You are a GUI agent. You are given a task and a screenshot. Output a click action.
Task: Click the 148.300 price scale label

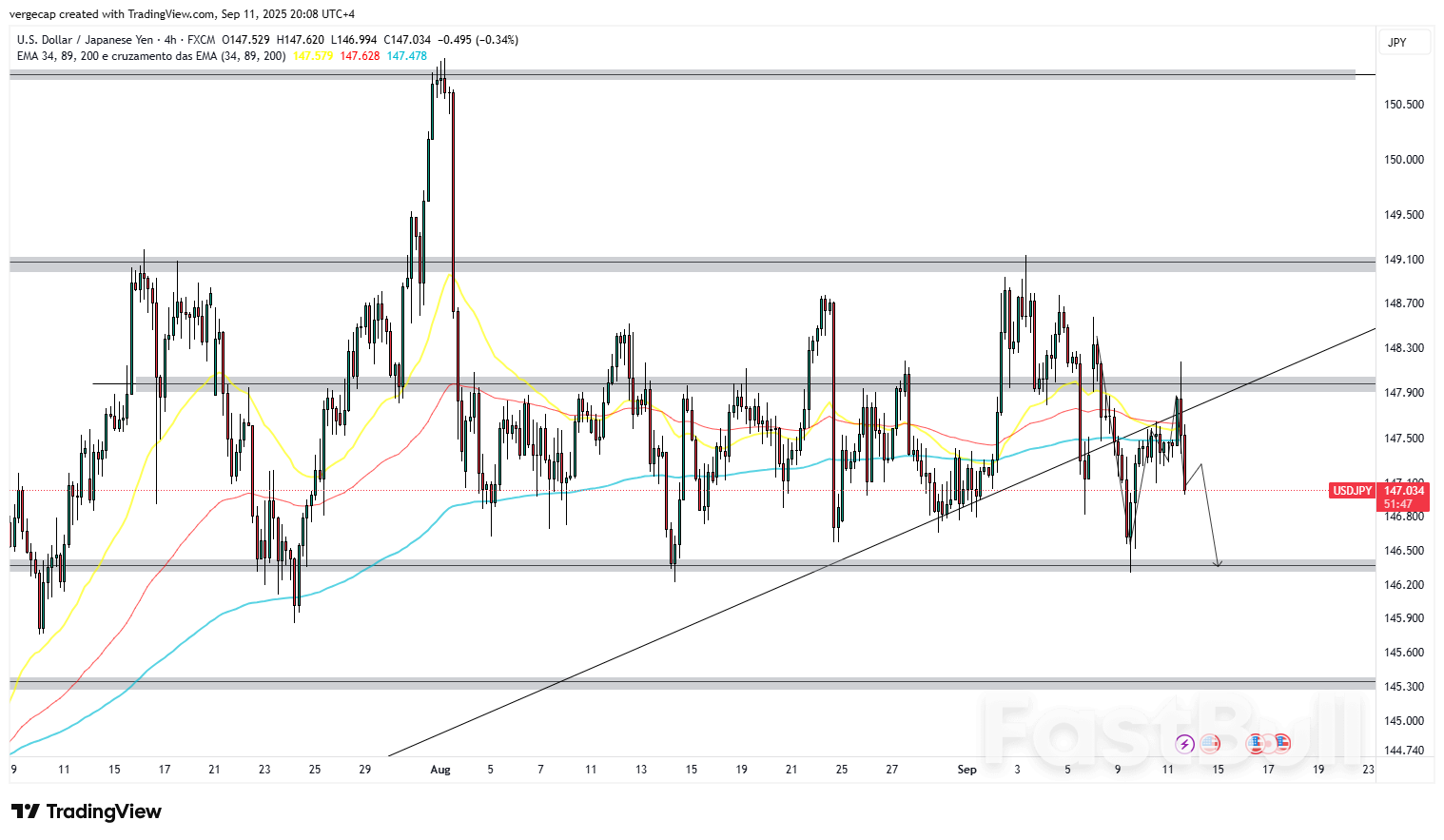(x=1404, y=348)
